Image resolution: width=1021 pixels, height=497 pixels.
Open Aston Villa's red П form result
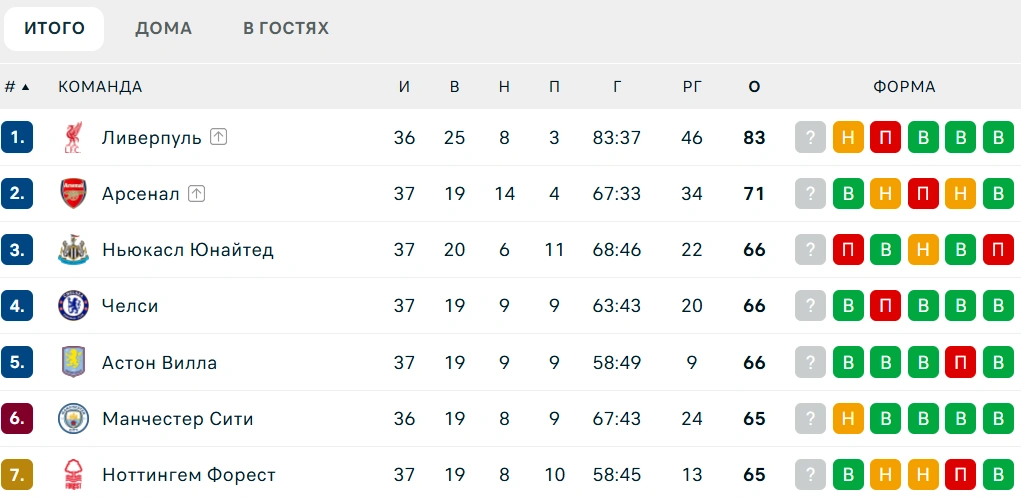(x=960, y=362)
